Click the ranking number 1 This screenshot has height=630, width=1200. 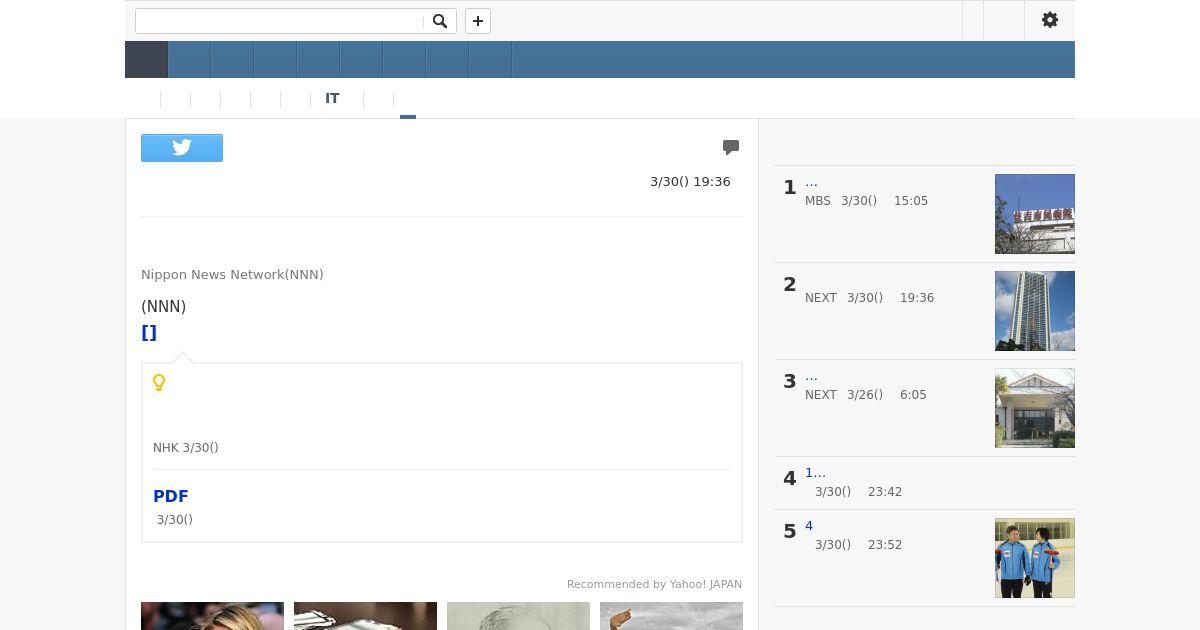pos(790,187)
